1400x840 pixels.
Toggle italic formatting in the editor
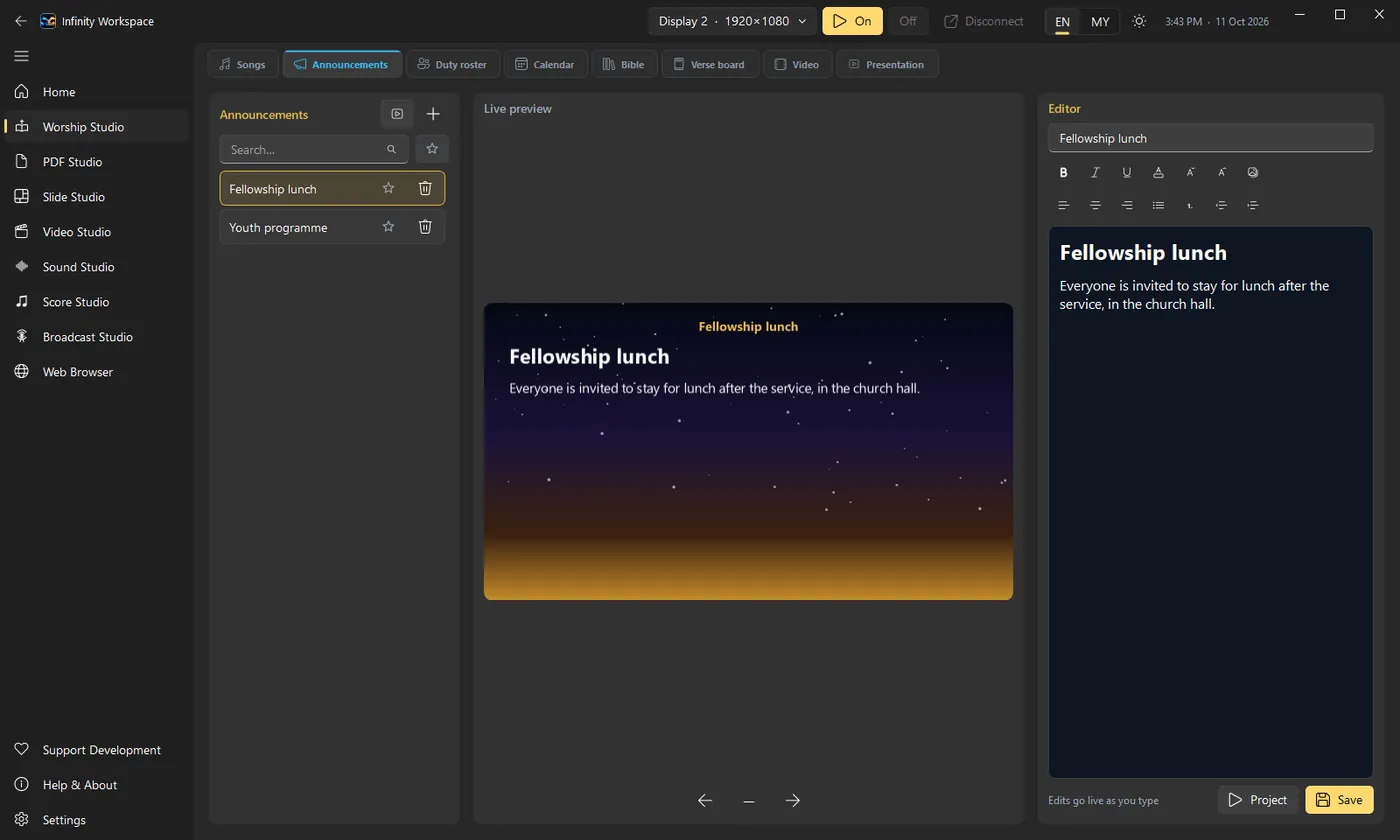pyautogui.click(x=1095, y=172)
